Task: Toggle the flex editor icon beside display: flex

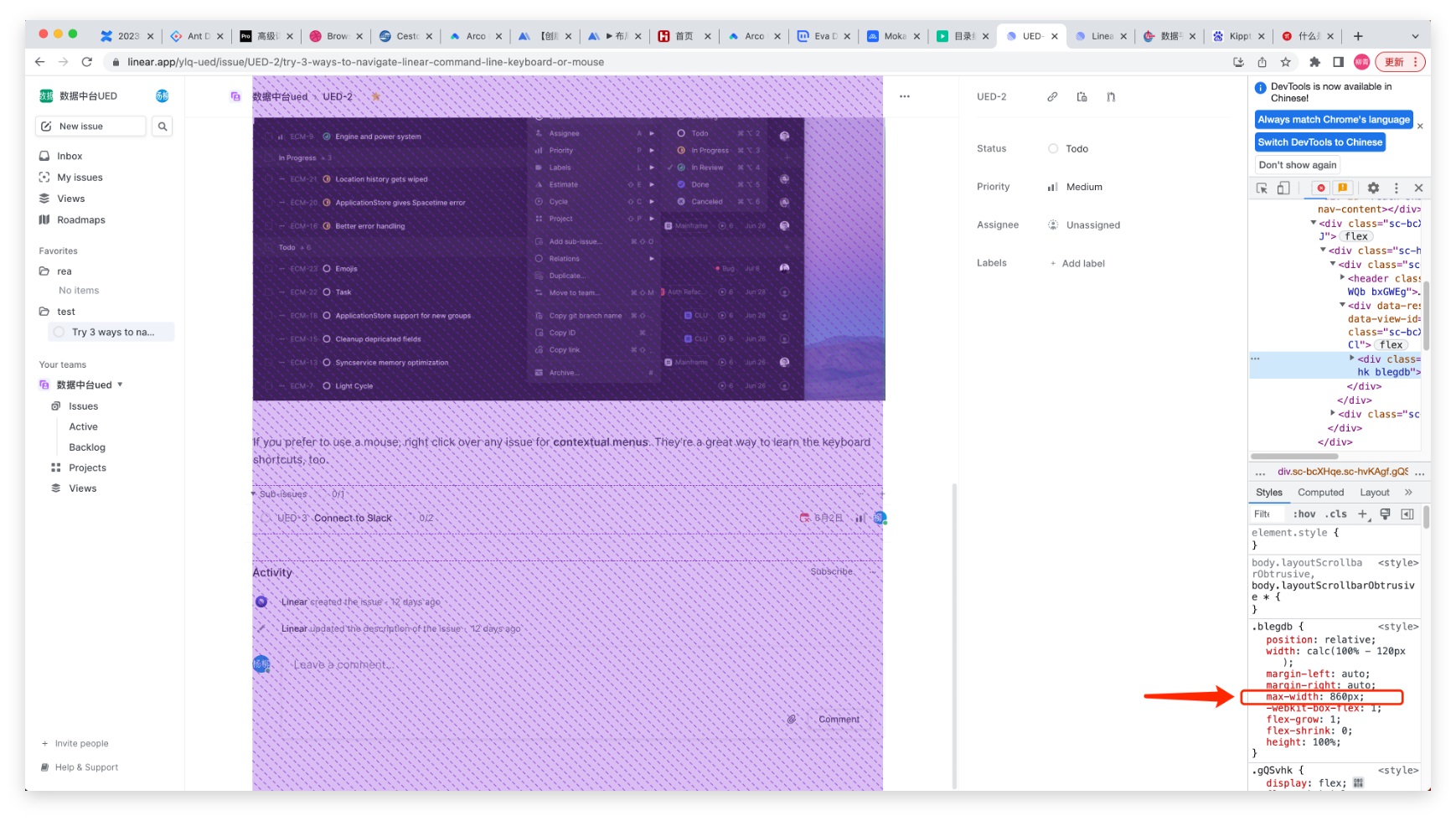Action: coord(1358,783)
